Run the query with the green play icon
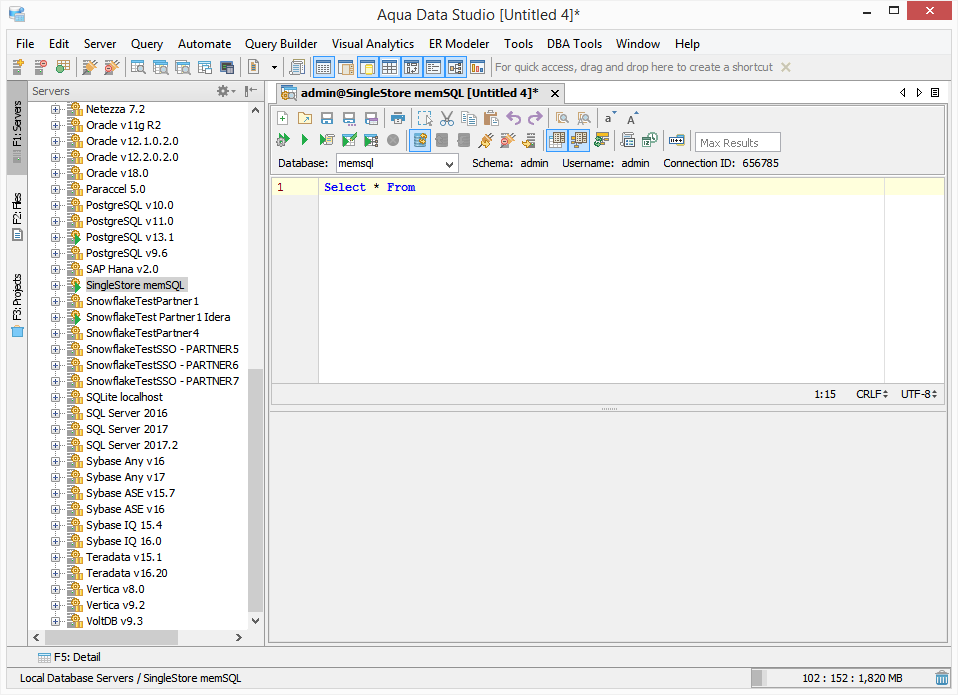Image resolution: width=958 pixels, height=695 pixels. click(305, 140)
